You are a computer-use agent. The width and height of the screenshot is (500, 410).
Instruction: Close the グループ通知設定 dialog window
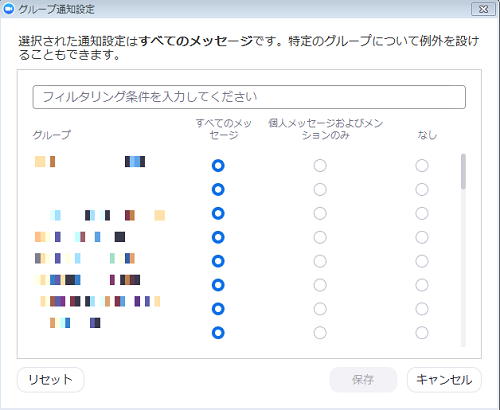(483, 9)
